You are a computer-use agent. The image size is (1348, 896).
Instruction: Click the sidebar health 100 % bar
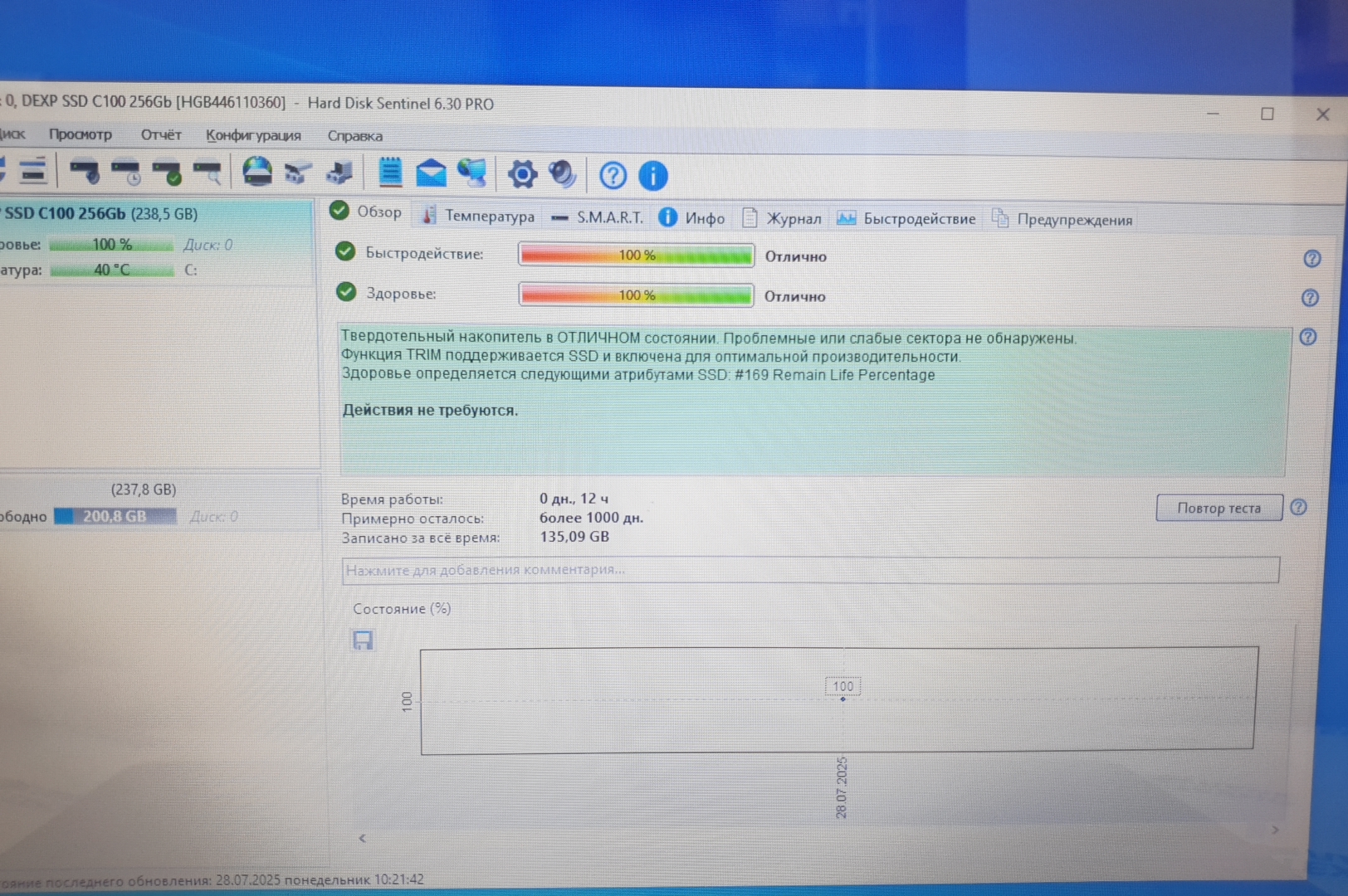(111, 245)
